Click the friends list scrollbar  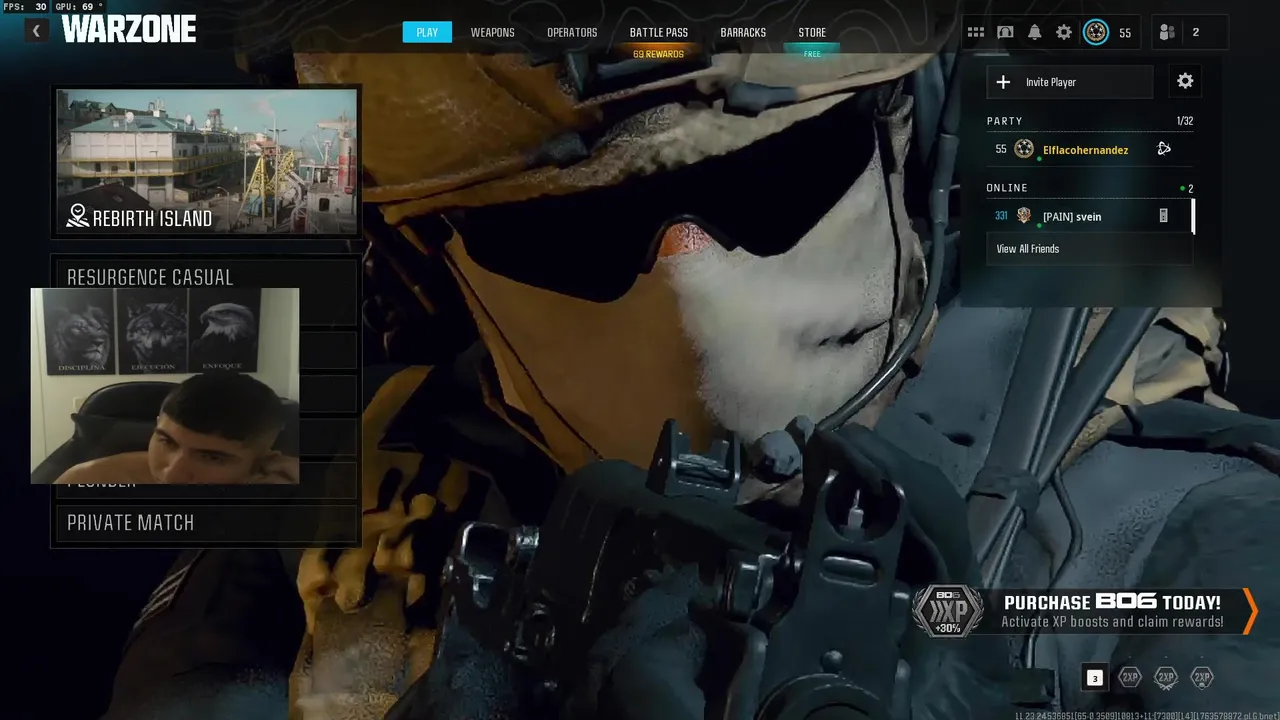pyautogui.click(x=1192, y=216)
